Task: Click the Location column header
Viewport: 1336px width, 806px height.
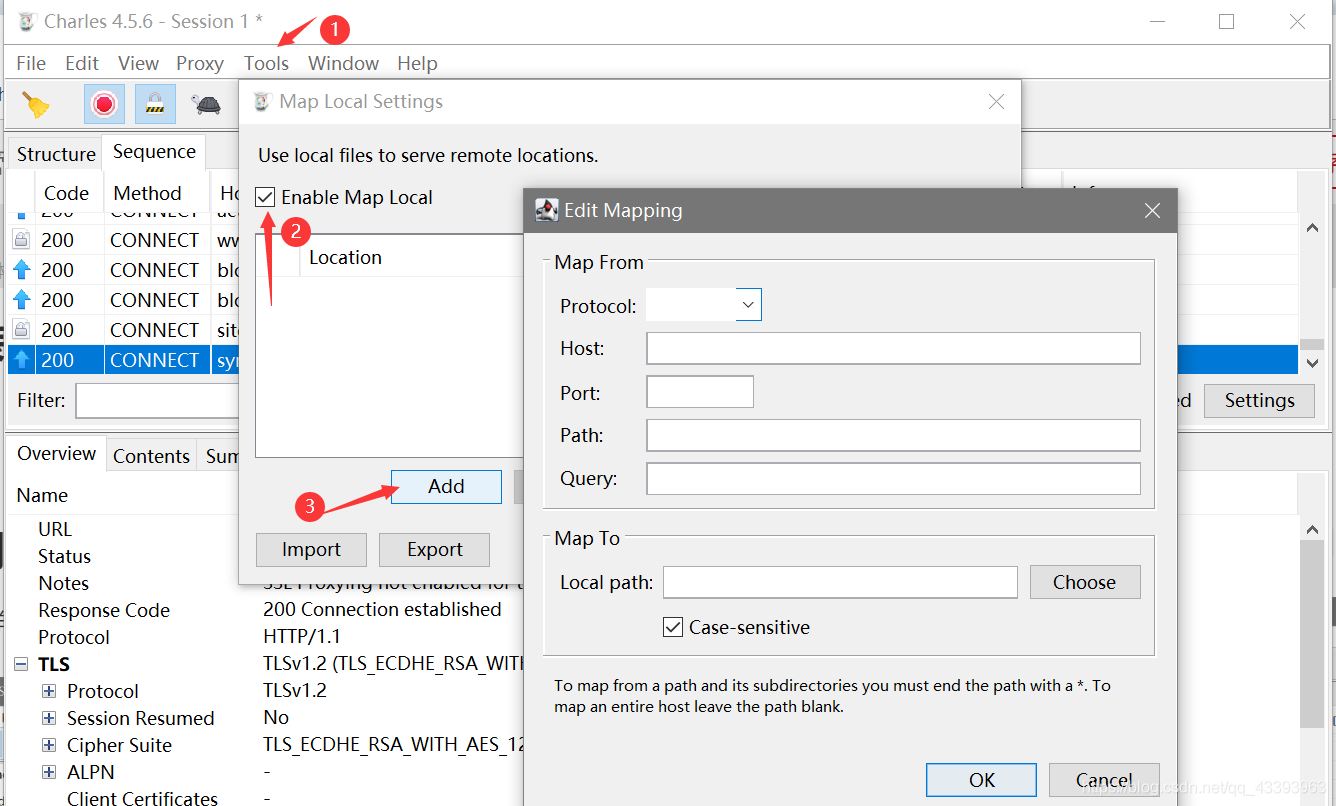Action: tap(345, 257)
